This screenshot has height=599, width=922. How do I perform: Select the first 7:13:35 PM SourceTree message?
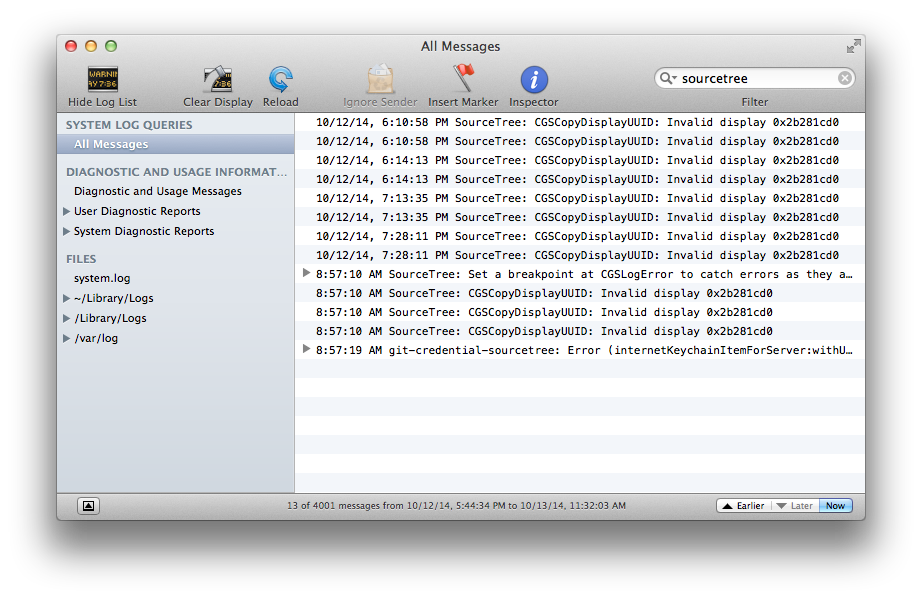point(579,198)
